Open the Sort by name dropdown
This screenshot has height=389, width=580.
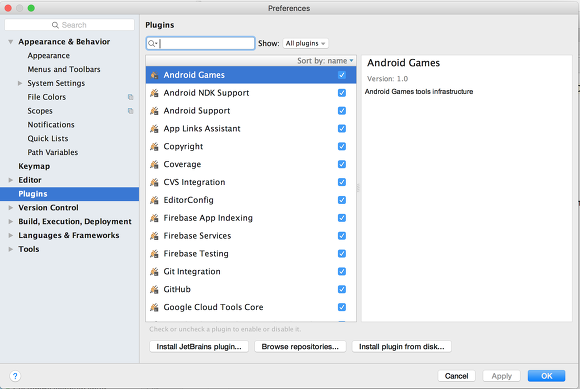pos(325,61)
